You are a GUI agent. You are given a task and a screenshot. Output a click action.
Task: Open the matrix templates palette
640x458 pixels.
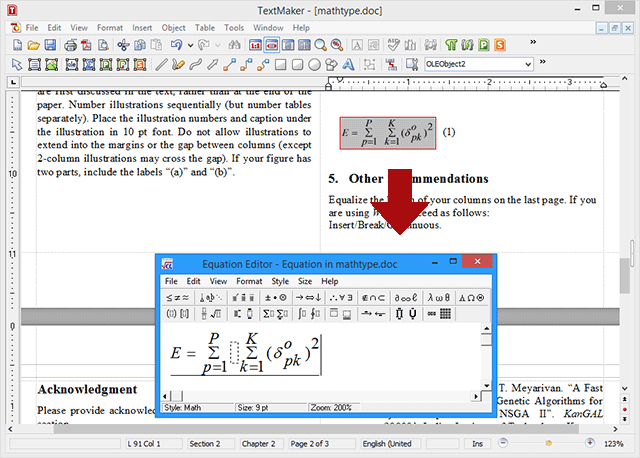point(439,314)
